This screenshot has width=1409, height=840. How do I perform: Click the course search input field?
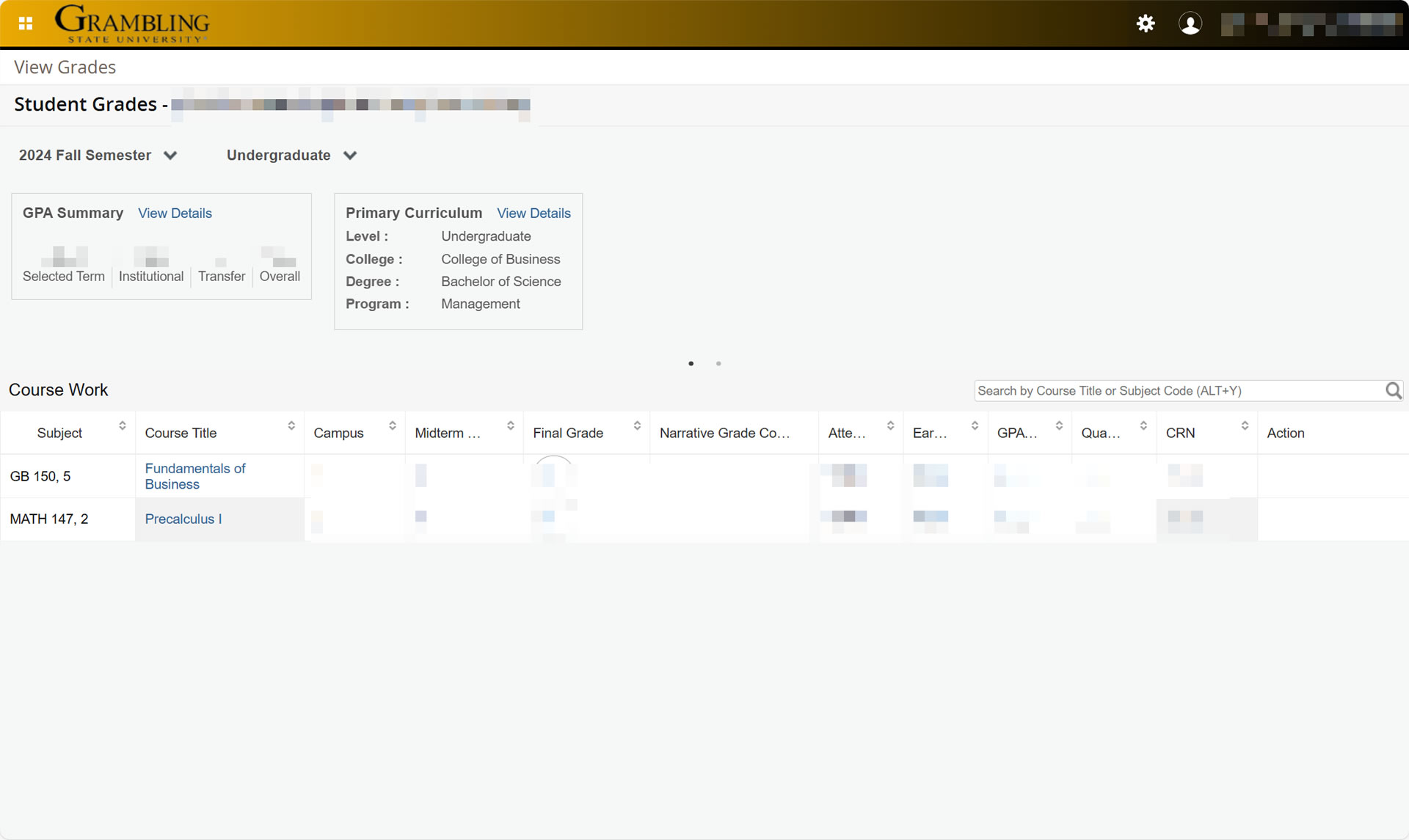[1174, 390]
